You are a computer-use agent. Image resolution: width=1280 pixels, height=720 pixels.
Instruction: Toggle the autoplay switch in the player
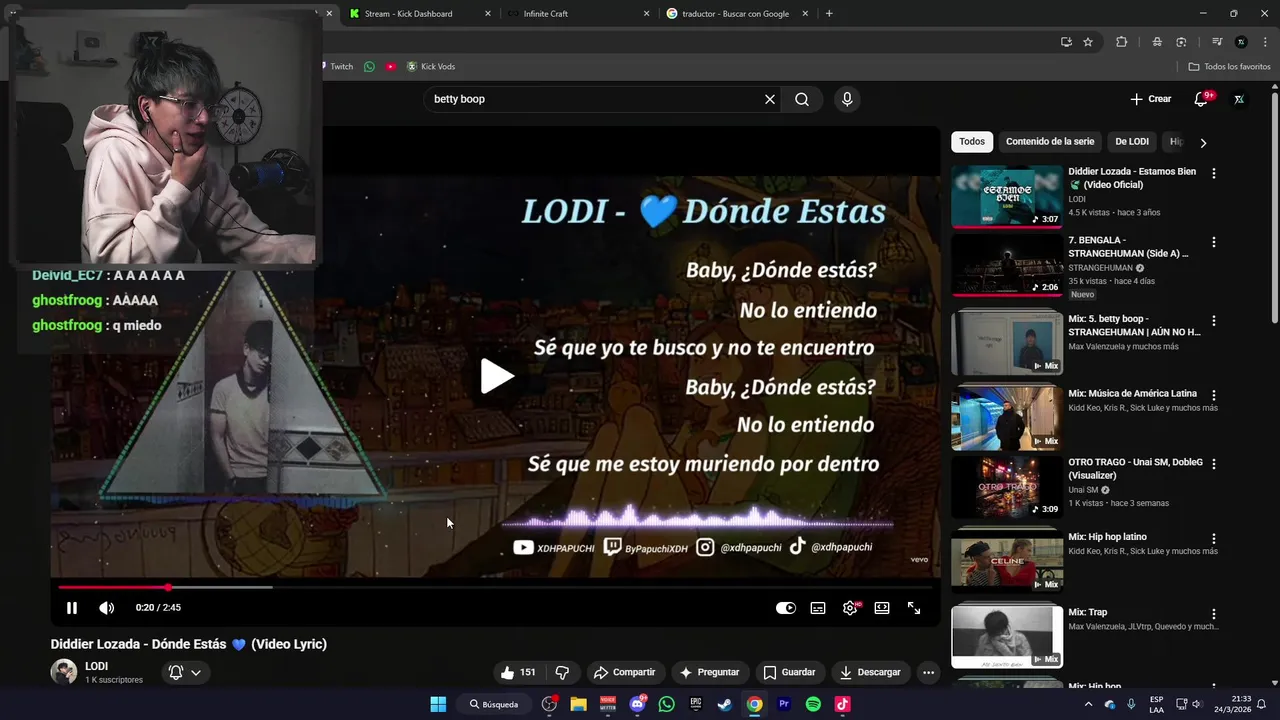pos(786,608)
